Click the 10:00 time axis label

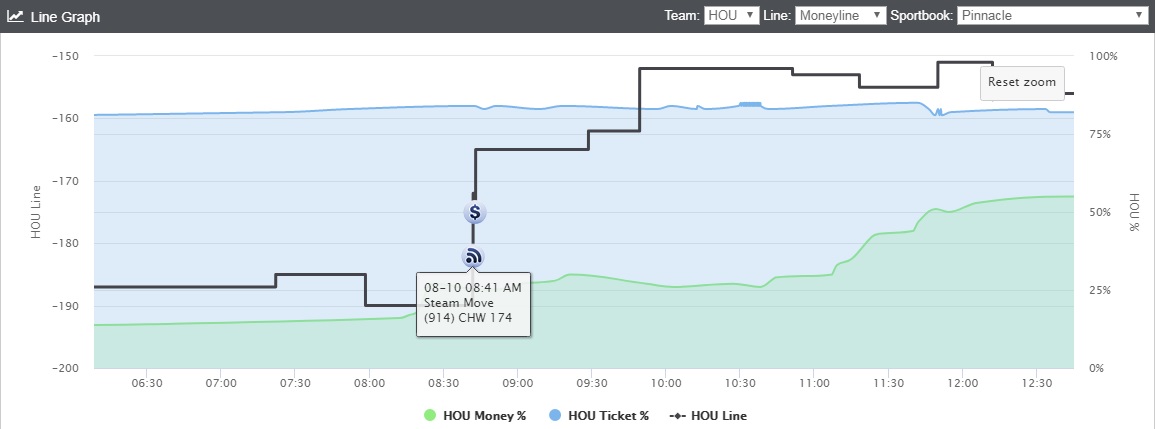666,384
